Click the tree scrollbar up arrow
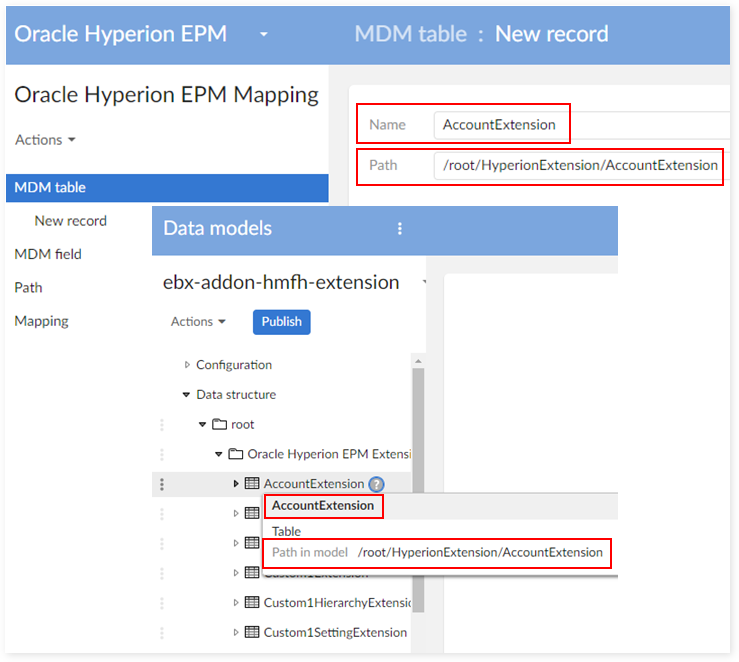Viewport: 739px width, 662px height. click(x=418, y=361)
